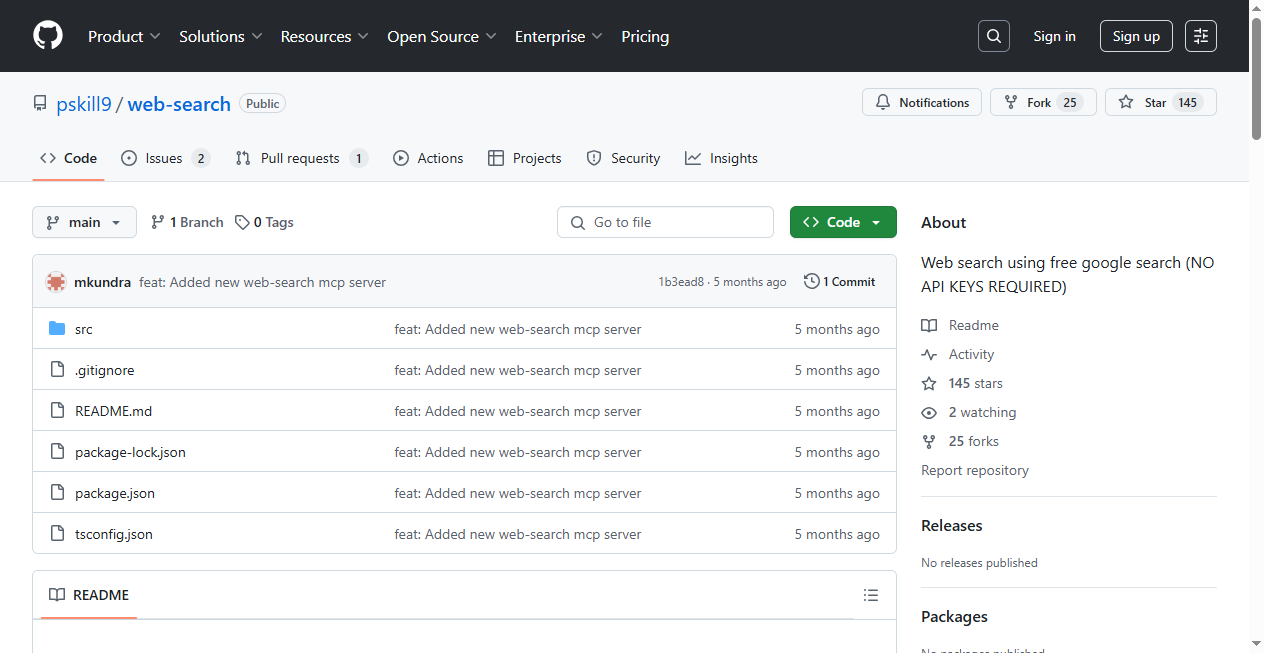Click the commit message in the src row
This screenshot has width=1264, height=653.
point(518,329)
